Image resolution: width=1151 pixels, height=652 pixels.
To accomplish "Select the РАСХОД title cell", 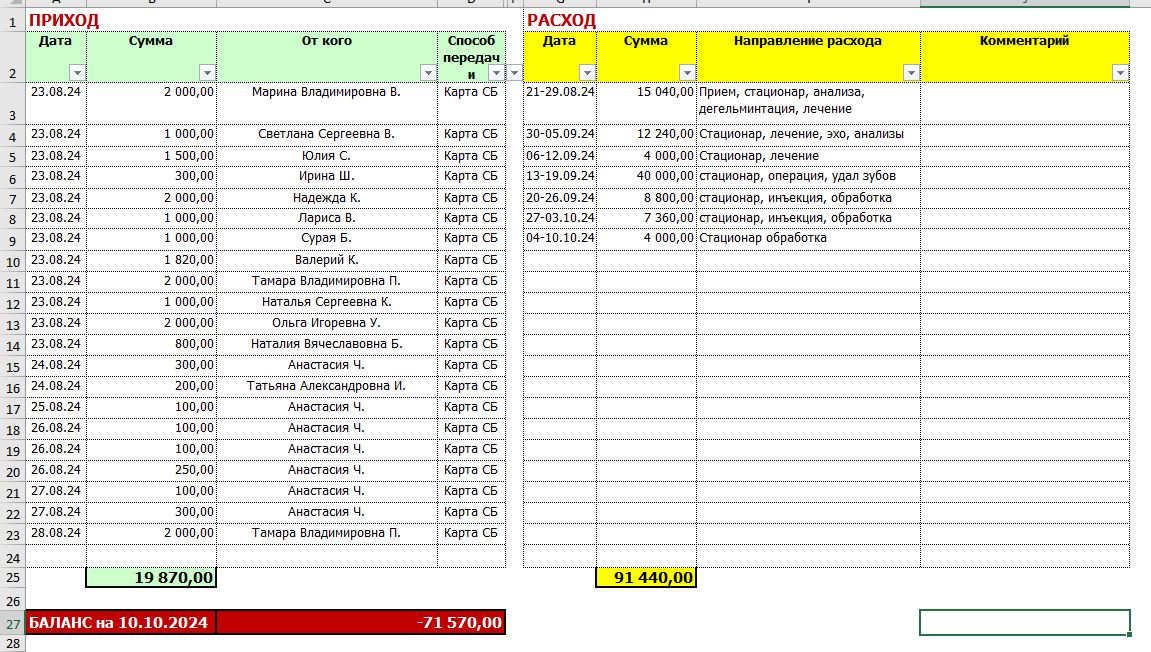I will click(562, 21).
